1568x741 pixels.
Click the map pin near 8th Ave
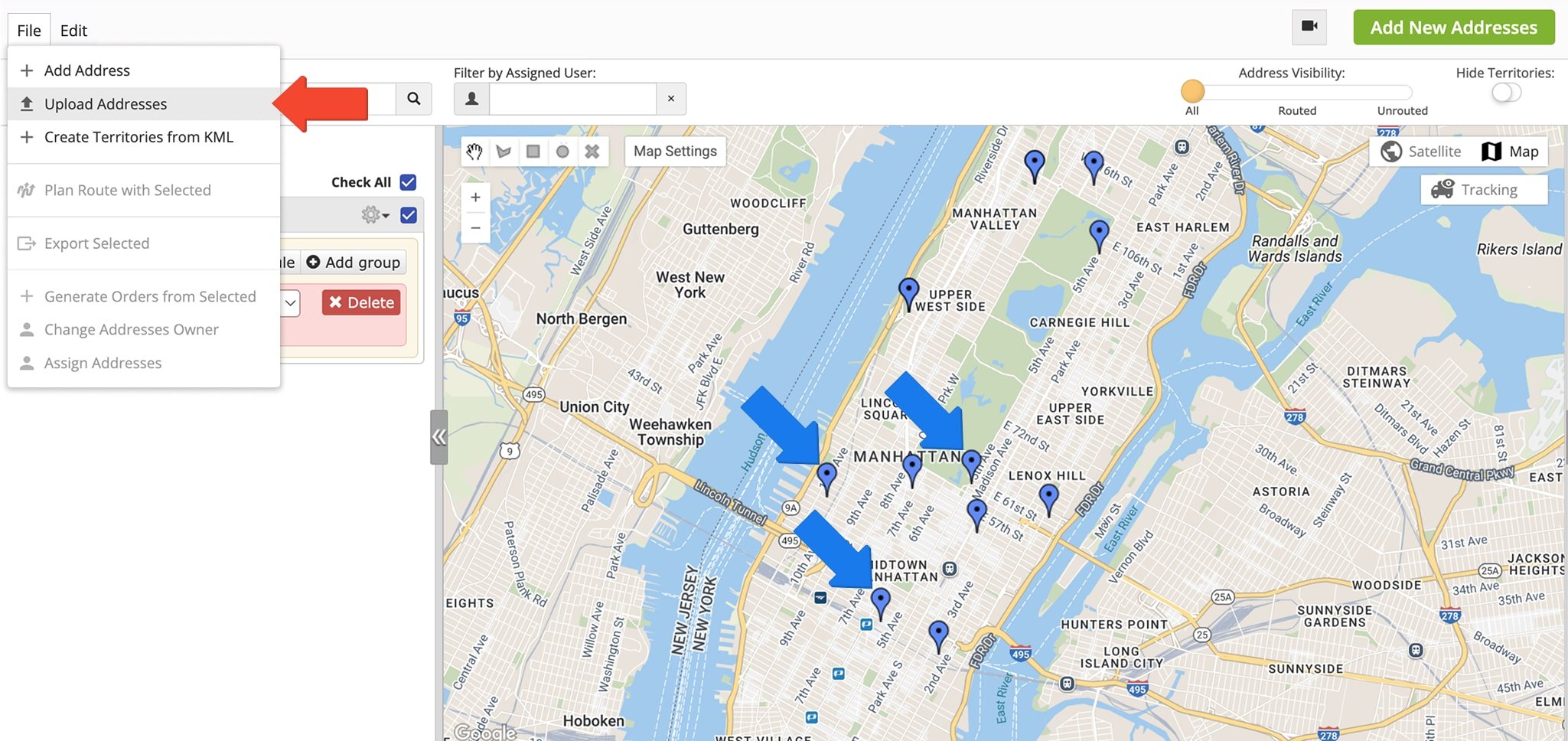pos(911,469)
